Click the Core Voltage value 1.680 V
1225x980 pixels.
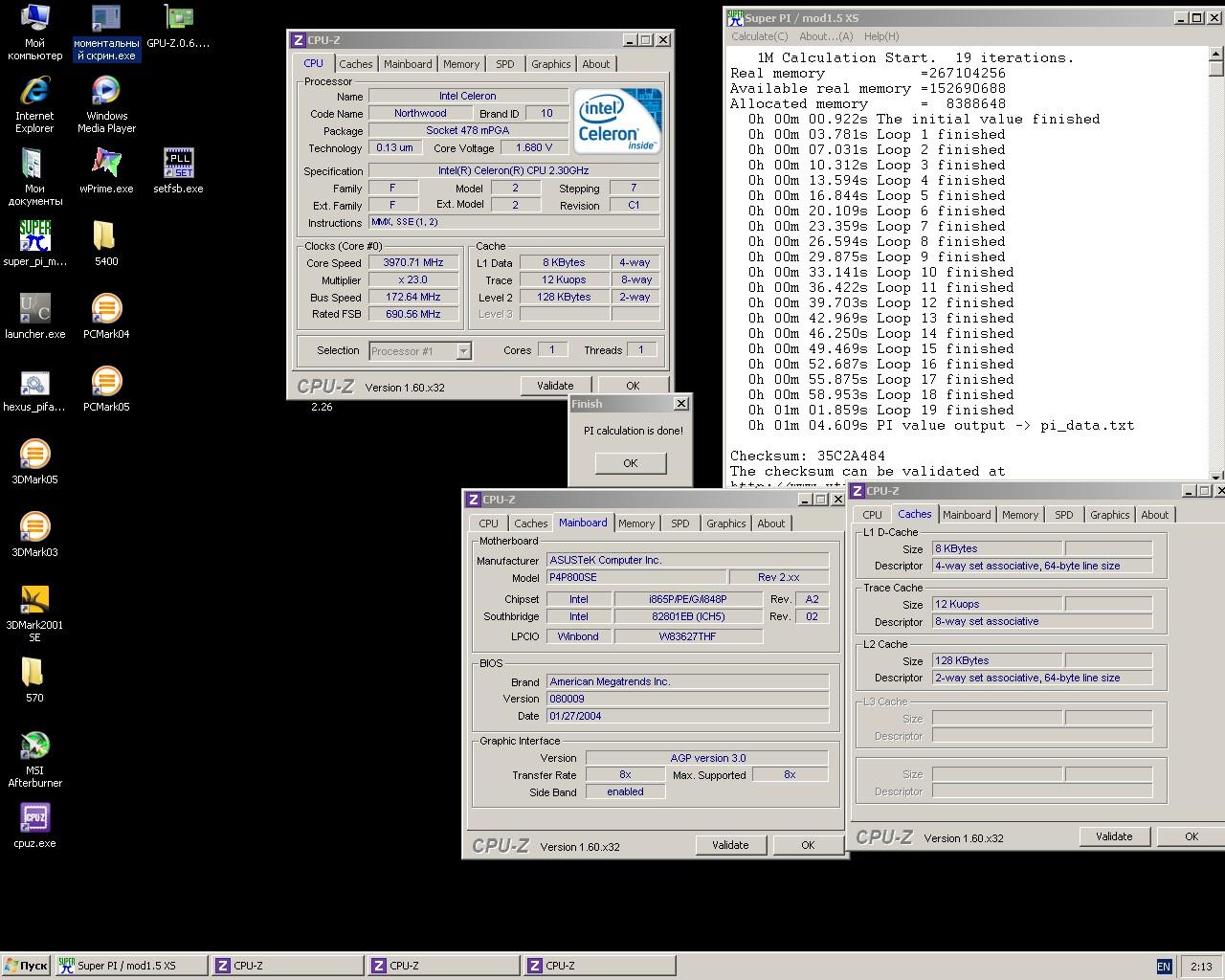534,147
